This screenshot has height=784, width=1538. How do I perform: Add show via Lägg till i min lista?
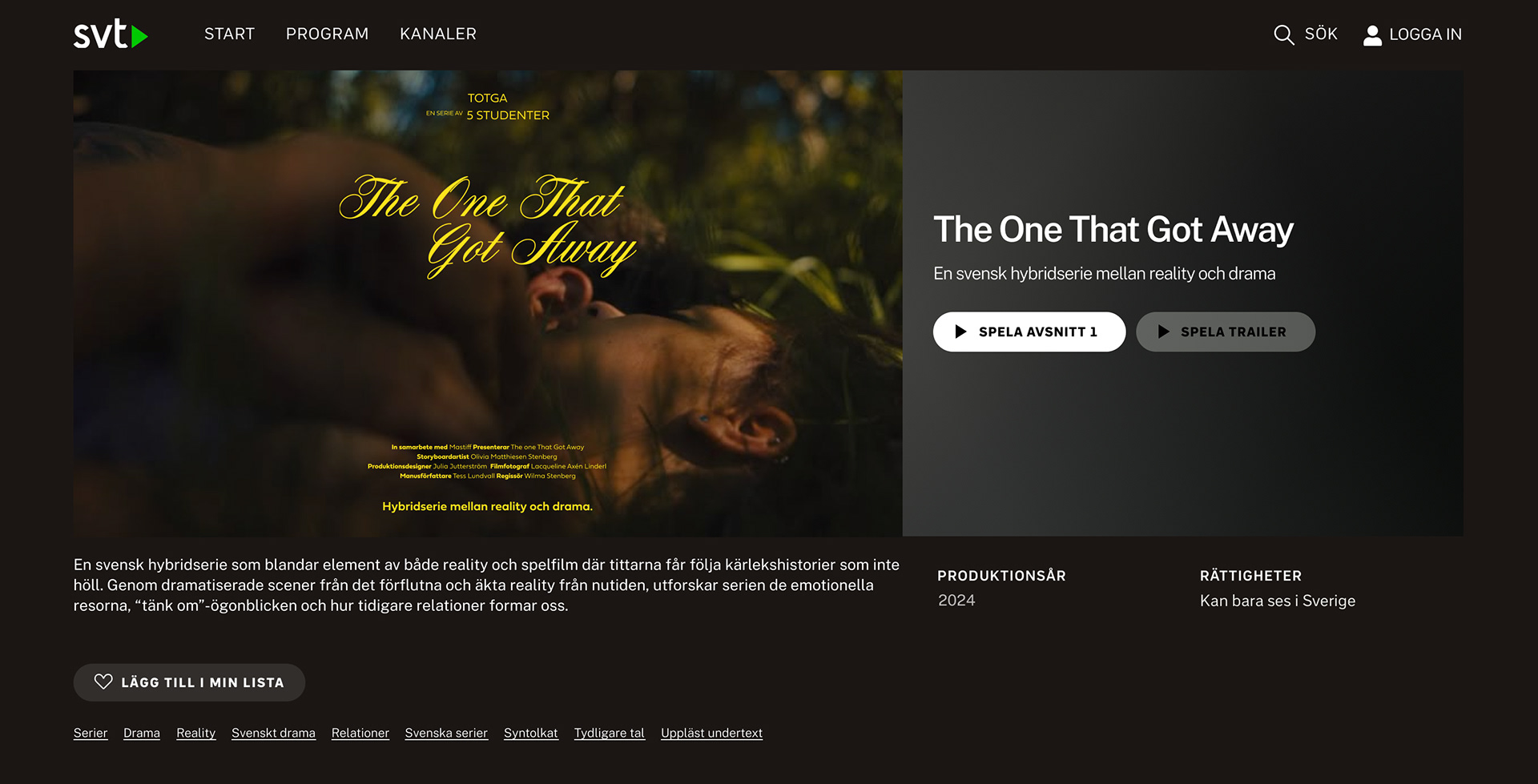click(189, 682)
